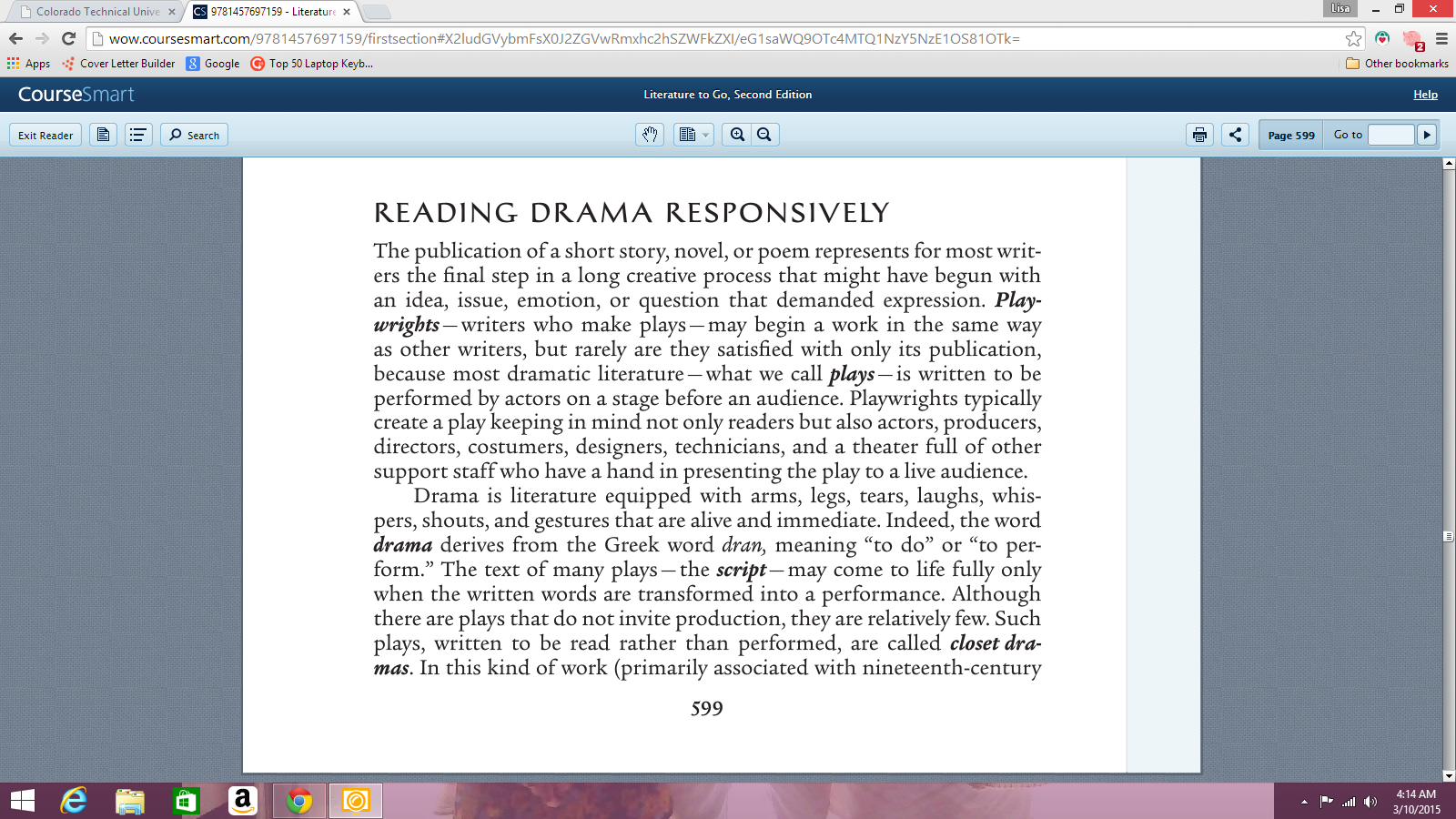Zoom out of the page
1456x819 pixels.
click(x=764, y=135)
